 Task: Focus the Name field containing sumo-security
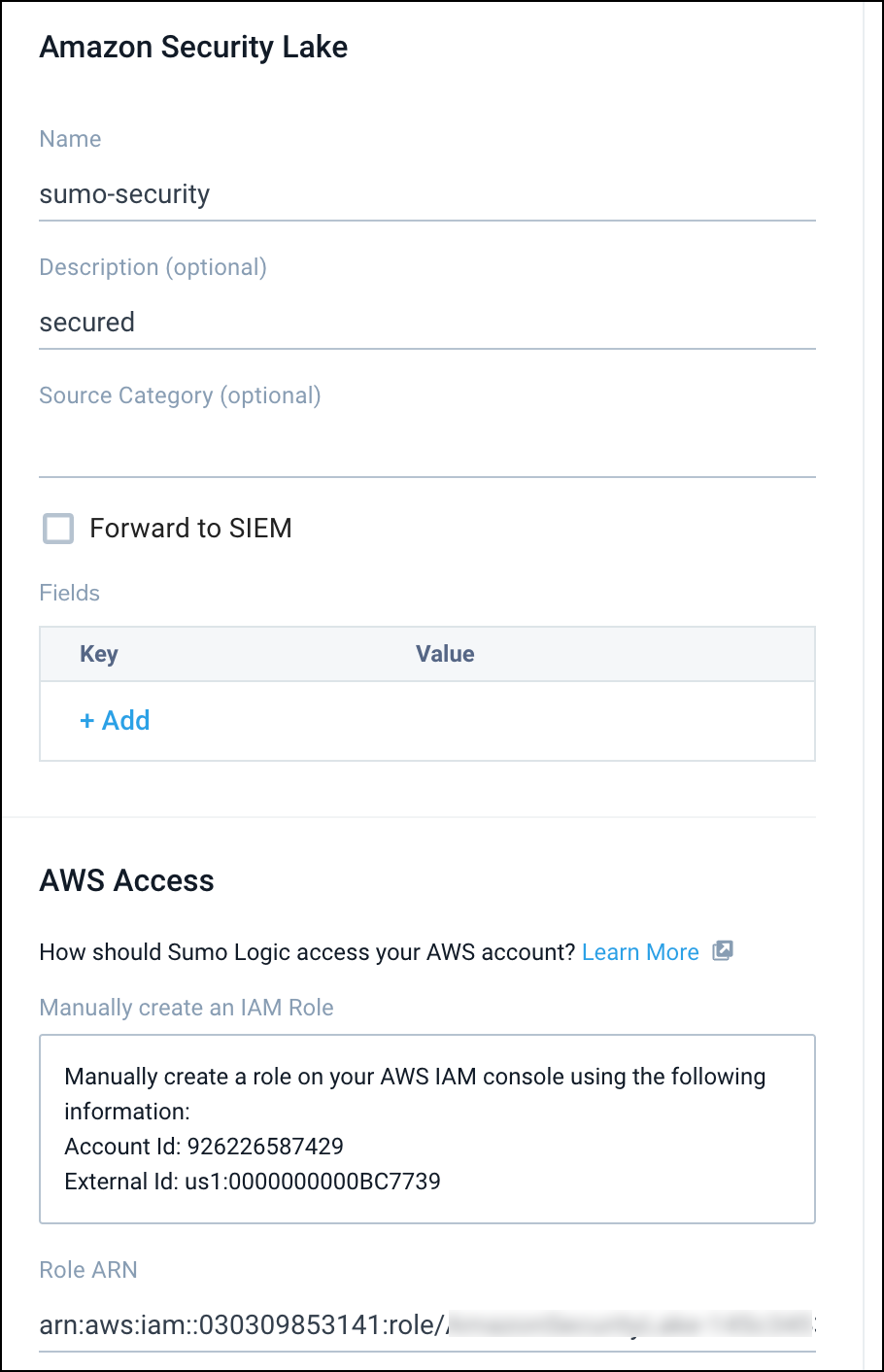426,194
